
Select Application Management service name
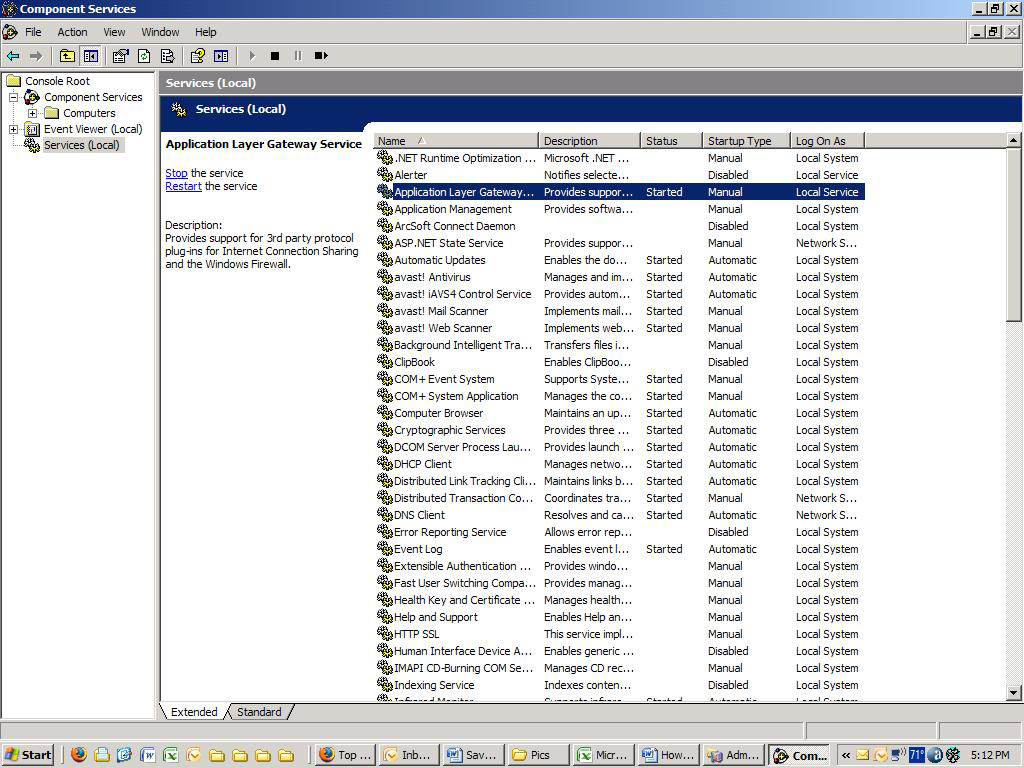click(x=453, y=209)
